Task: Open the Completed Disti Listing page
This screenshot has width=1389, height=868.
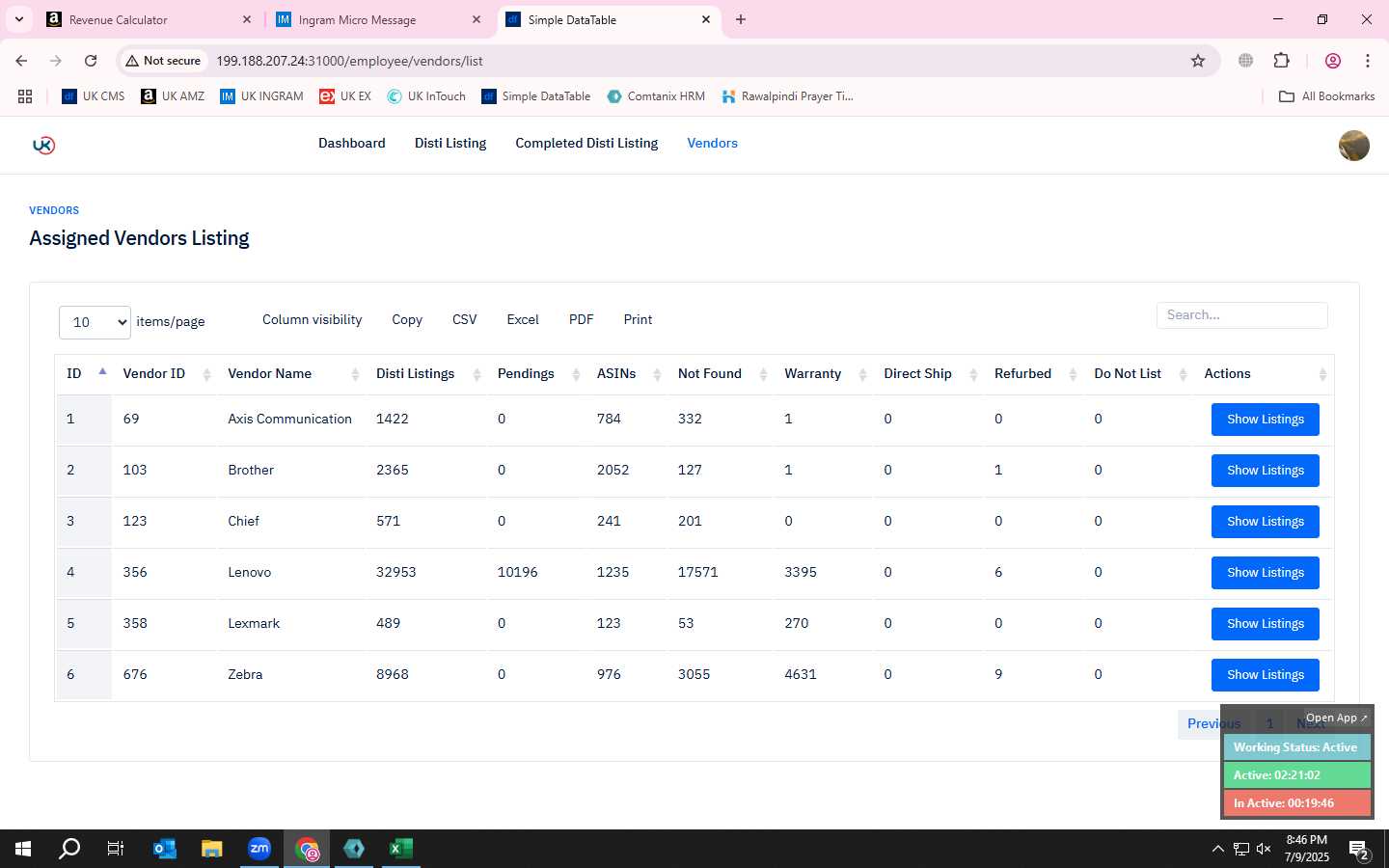Action: point(586,143)
